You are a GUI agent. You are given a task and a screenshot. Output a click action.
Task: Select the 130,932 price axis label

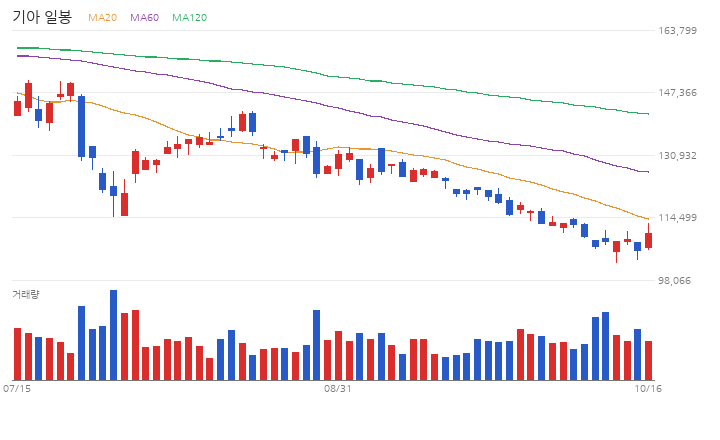pyautogui.click(x=677, y=156)
